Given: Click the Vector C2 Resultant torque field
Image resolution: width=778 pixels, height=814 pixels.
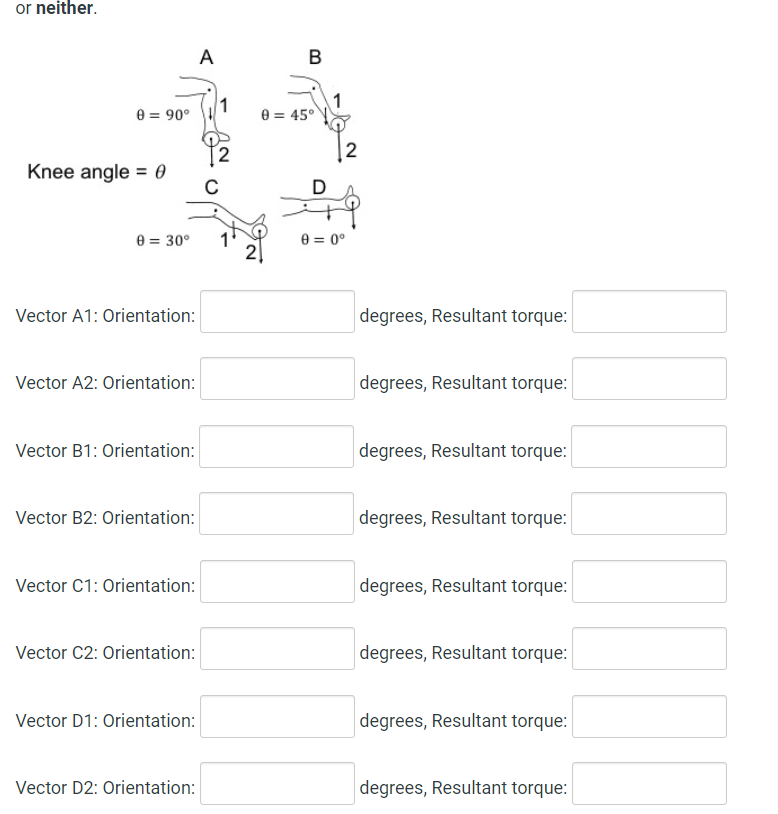Looking at the screenshot, I should 648,648.
